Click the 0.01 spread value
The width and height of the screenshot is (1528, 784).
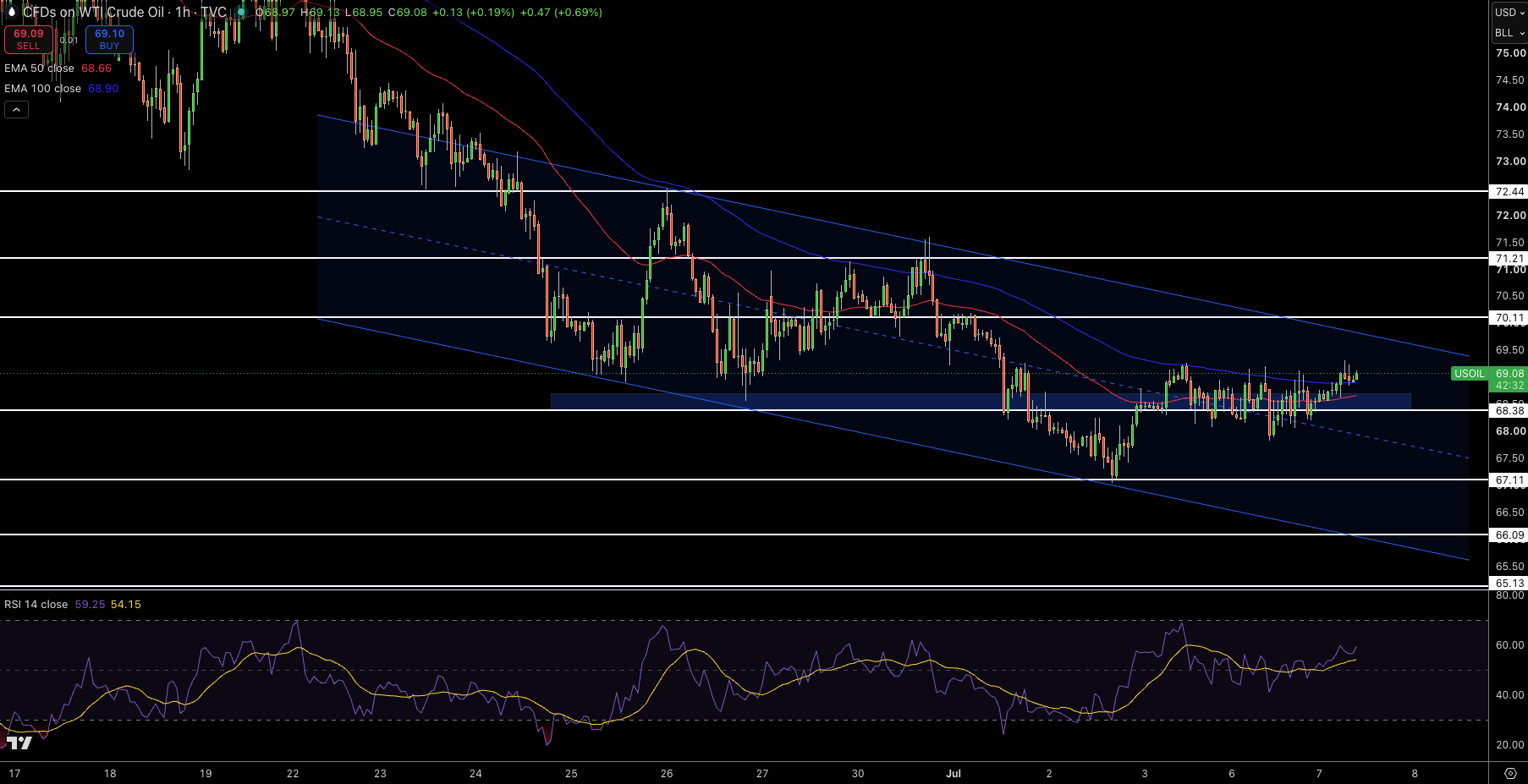[69, 40]
